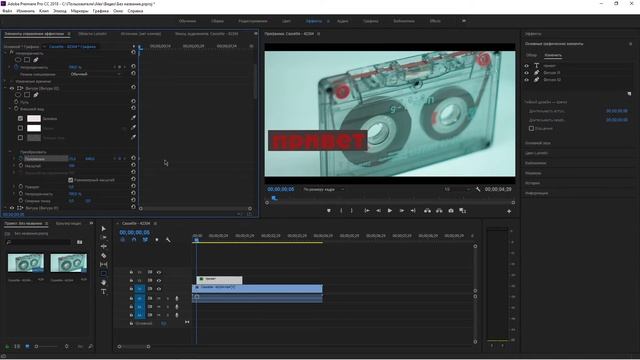Select the Slip tool

pos(104,264)
